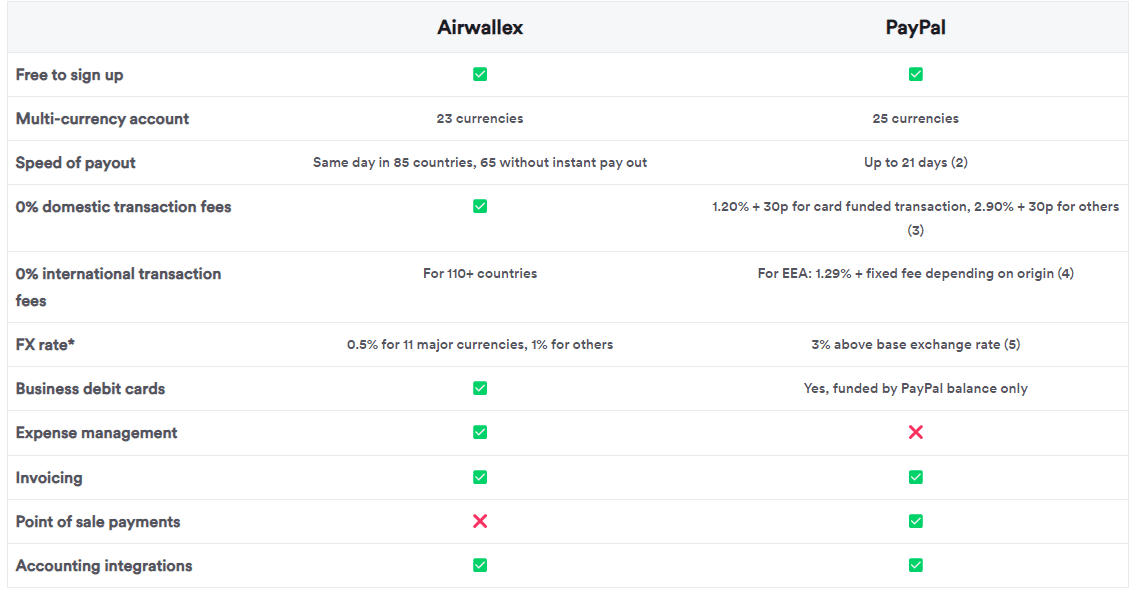Image resolution: width=1137 pixels, height=602 pixels.
Task: Click Airwallex green check for Free to sign up
Action: pos(480,74)
